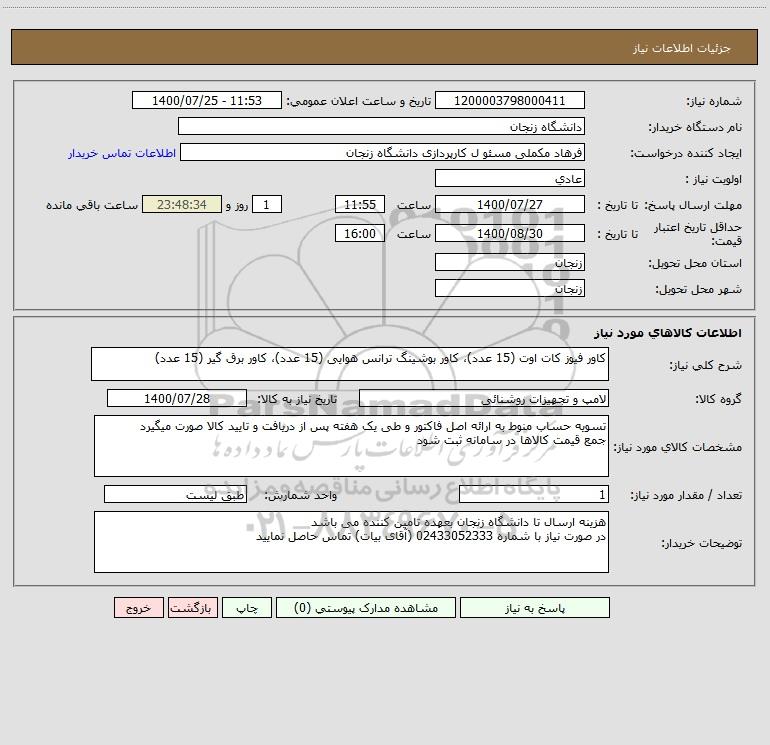The height and width of the screenshot is (745, 770).
Task: Click the goods specifications text area
Action: 351,446
